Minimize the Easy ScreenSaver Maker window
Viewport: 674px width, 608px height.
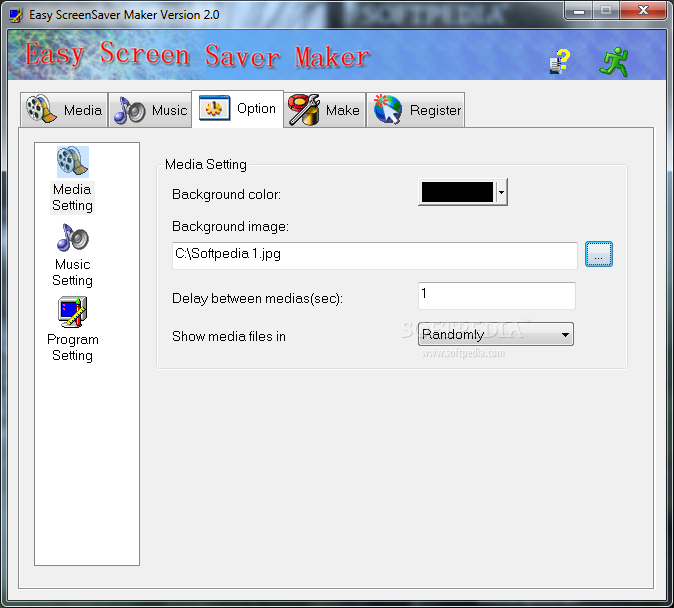tap(579, 11)
